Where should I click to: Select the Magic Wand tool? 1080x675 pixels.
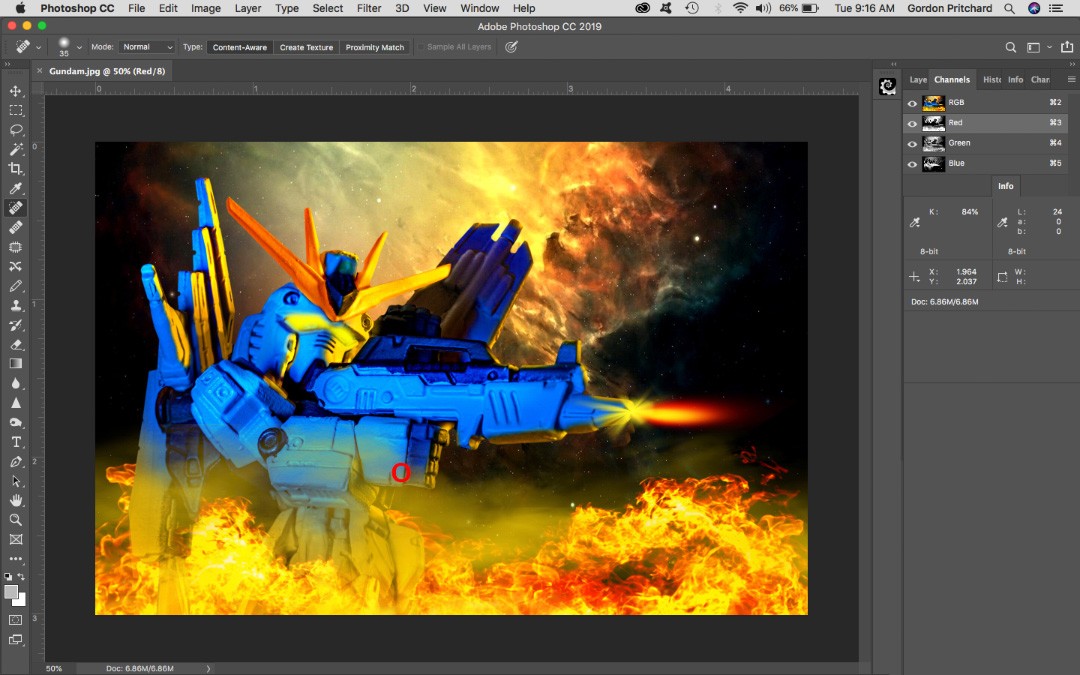(x=16, y=149)
